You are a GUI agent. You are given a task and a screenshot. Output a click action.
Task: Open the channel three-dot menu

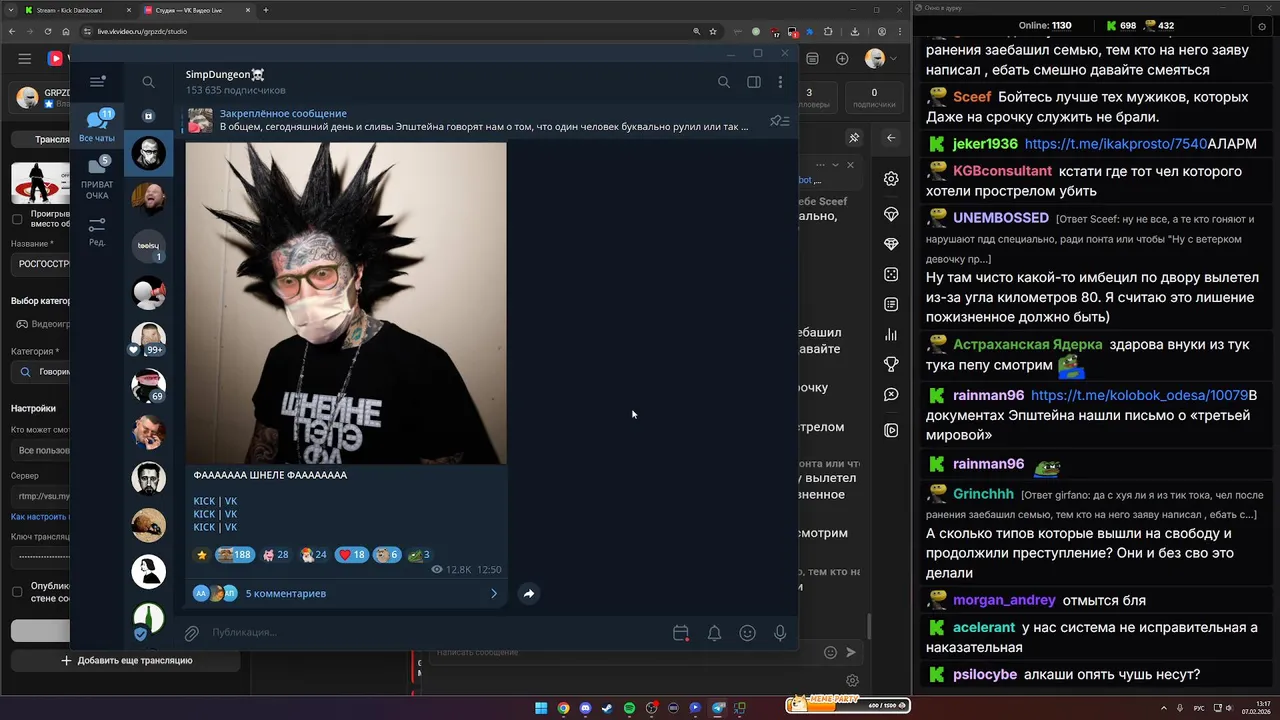(780, 82)
